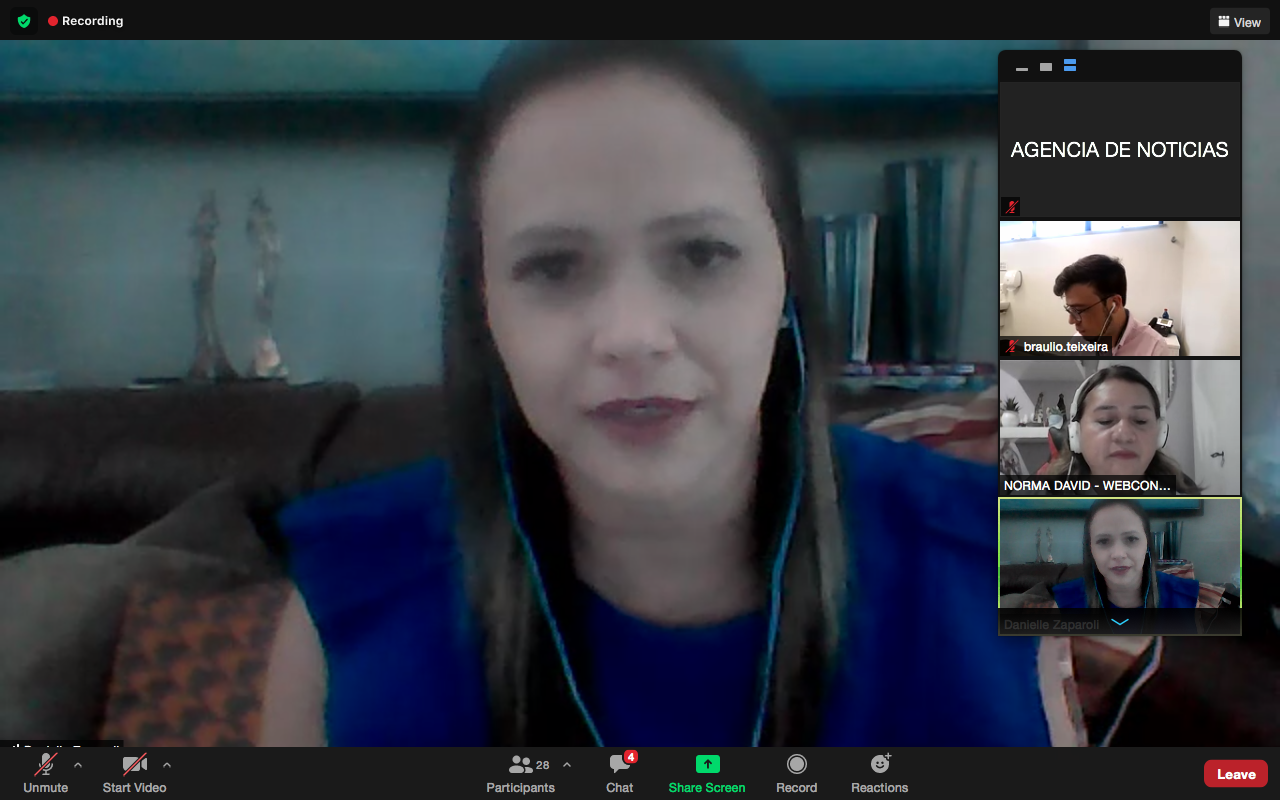Start Video with the camera button
The height and width of the screenshot is (800, 1280).
(x=134, y=772)
